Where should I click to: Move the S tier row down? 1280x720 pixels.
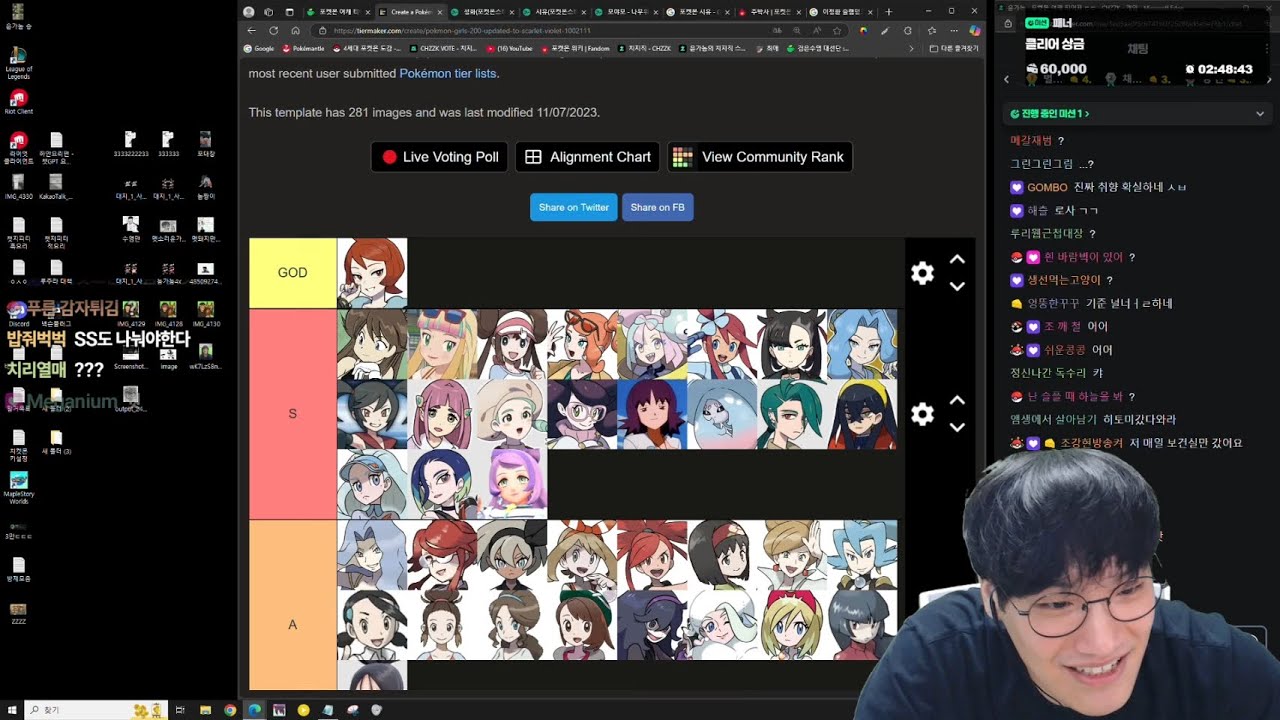coord(957,427)
